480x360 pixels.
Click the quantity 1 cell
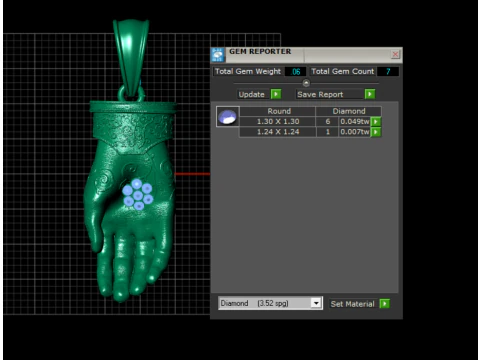(x=328, y=132)
